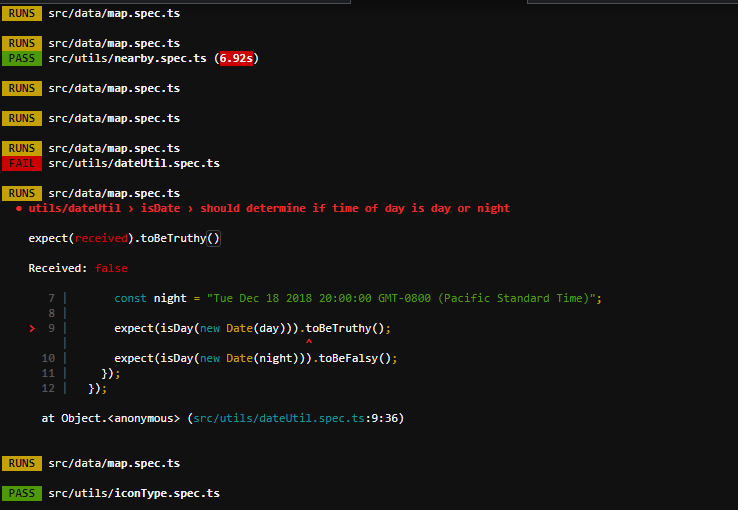The width and height of the screenshot is (738, 510).
Task: Click the PASS badge beside iconType.spec.ts
Action: pyautogui.click(x=22, y=493)
